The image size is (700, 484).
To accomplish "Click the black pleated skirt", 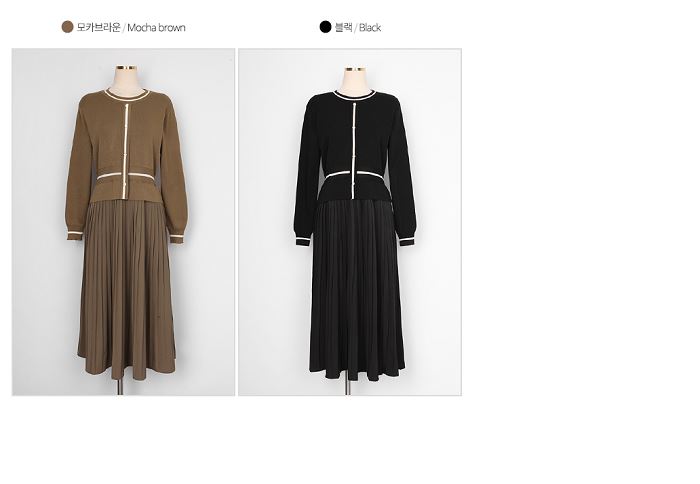I will point(357,290).
